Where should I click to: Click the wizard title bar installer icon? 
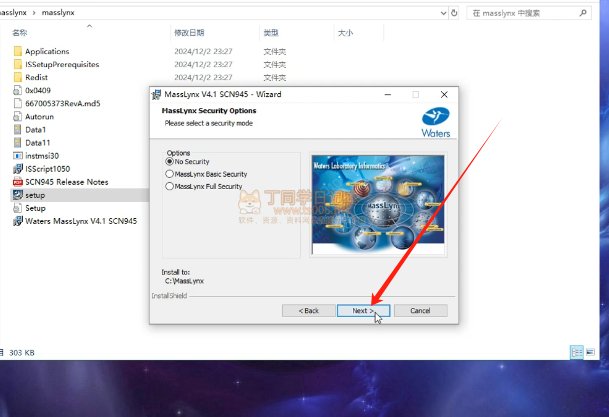(x=156, y=94)
